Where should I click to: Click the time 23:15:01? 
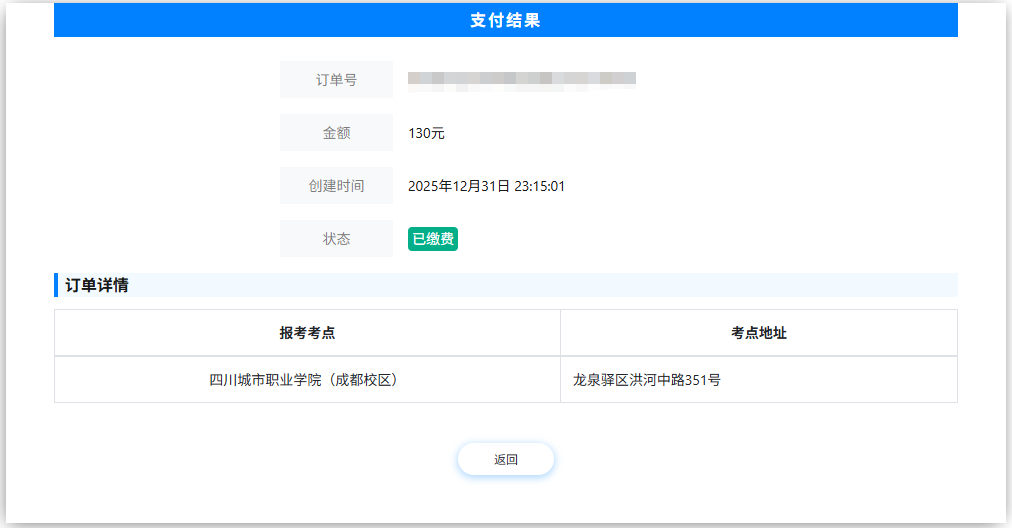(x=540, y=186)
